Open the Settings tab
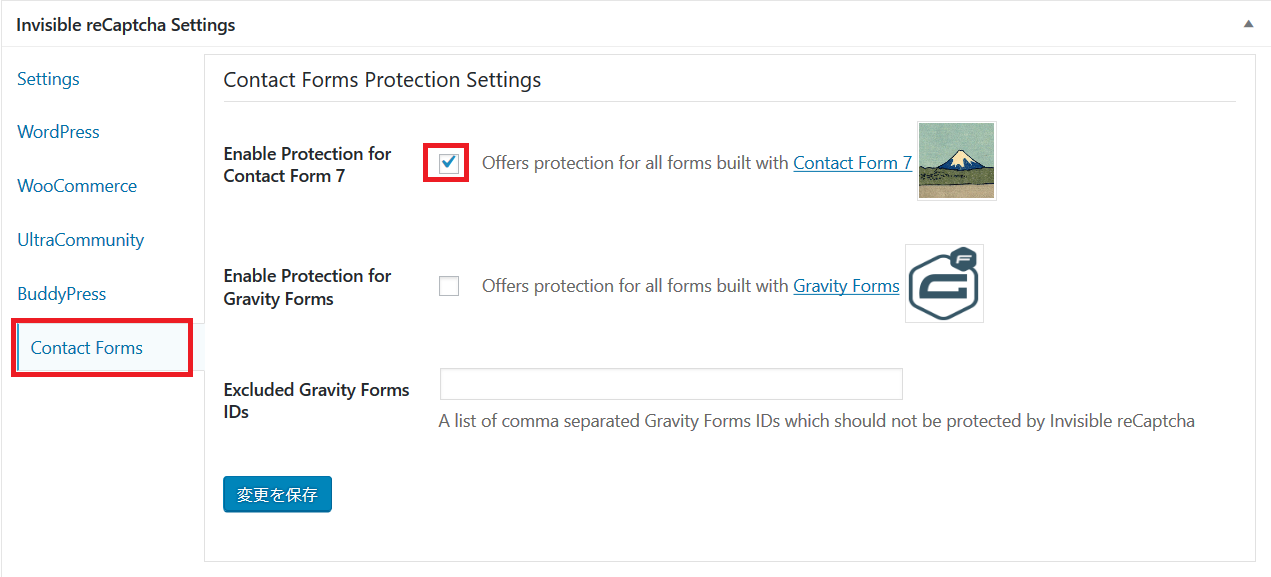This screenshot has height=577, width=1271. point(48,79)
